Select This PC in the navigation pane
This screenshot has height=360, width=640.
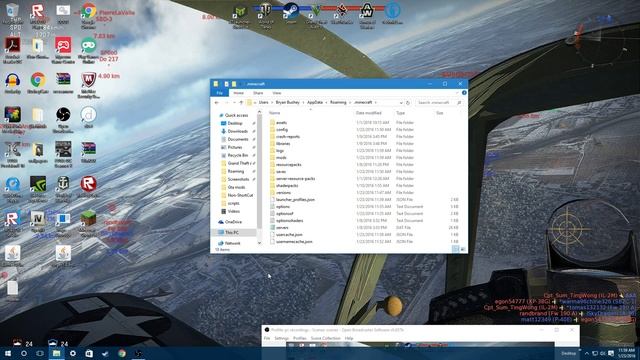click(x=232, y=233)
